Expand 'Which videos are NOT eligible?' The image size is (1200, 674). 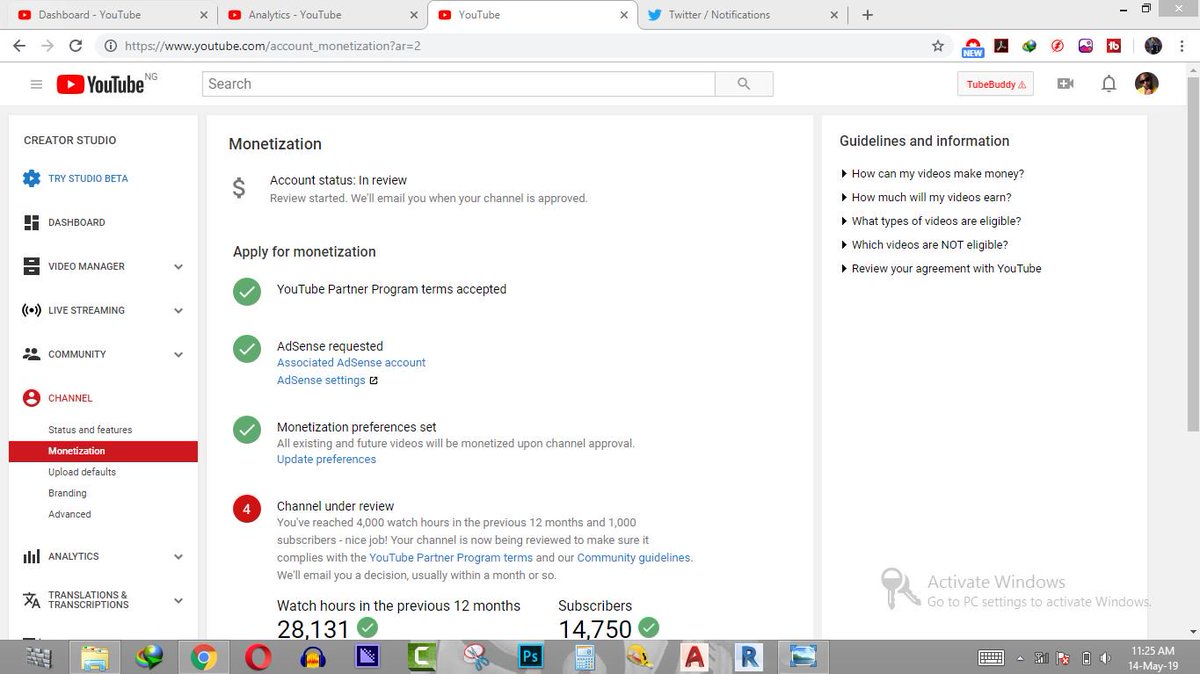click(924, 245)
